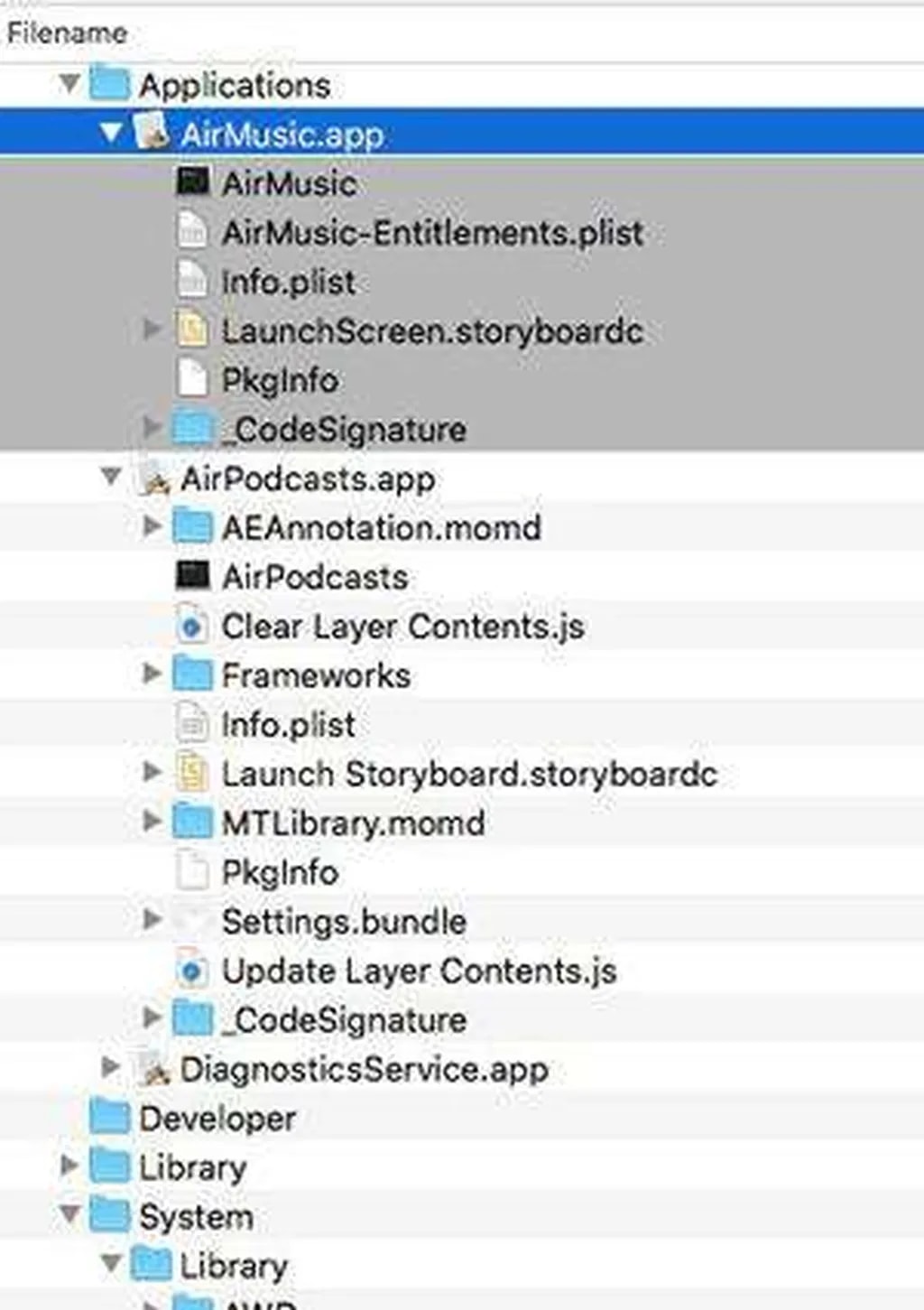The height and width of the screenshot is (1310, 924).
Task: Click the AirPodcasts executable terminal icon
Action: 192,576
